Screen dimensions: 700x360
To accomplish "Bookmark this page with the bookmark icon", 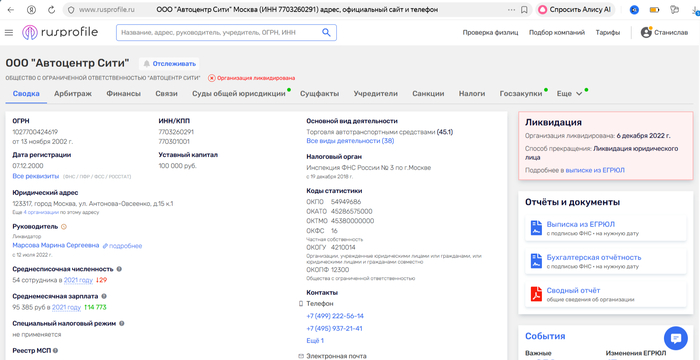I will (524, 9).
